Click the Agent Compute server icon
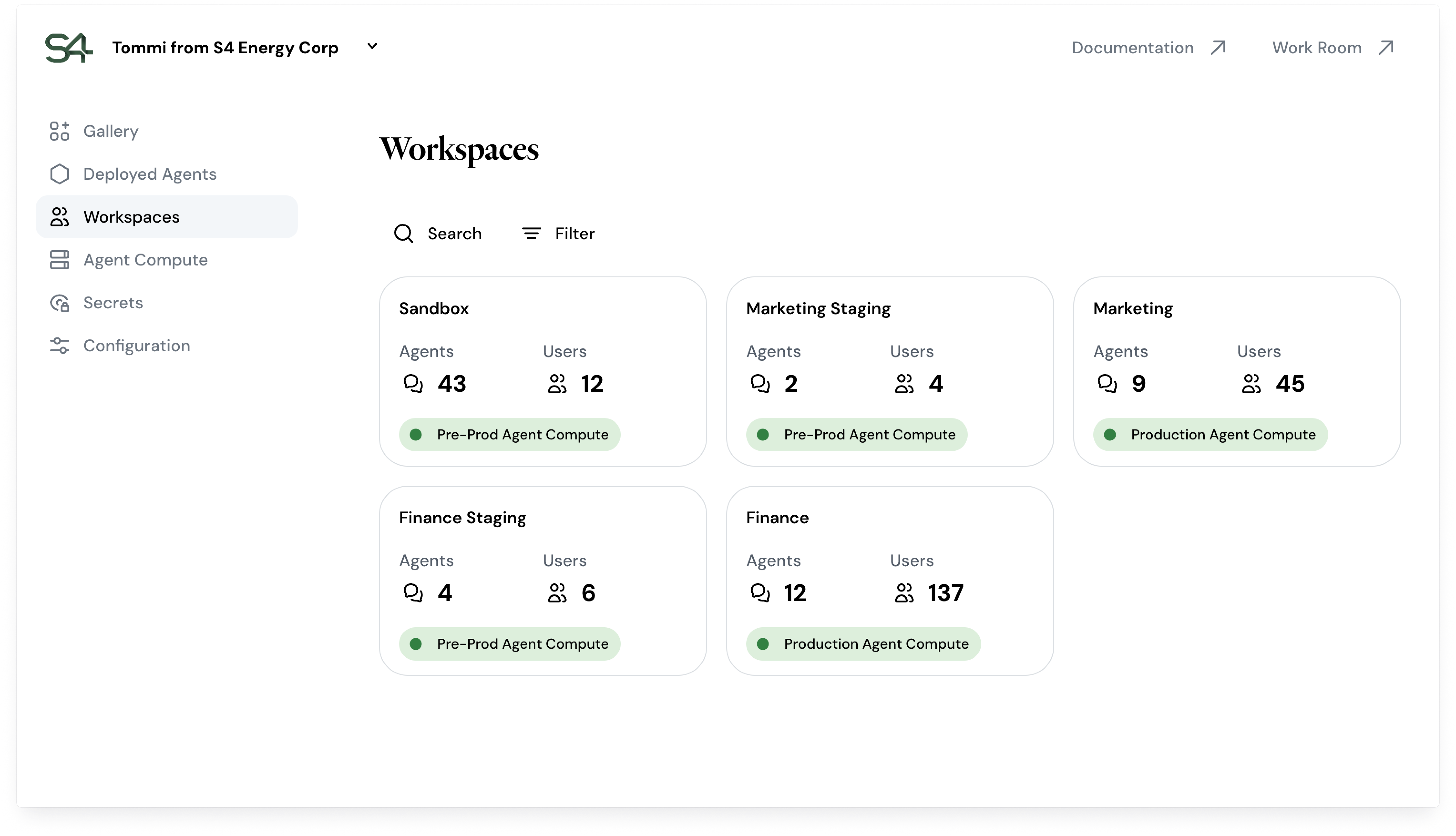1456x836 pixels. [59, 260]
